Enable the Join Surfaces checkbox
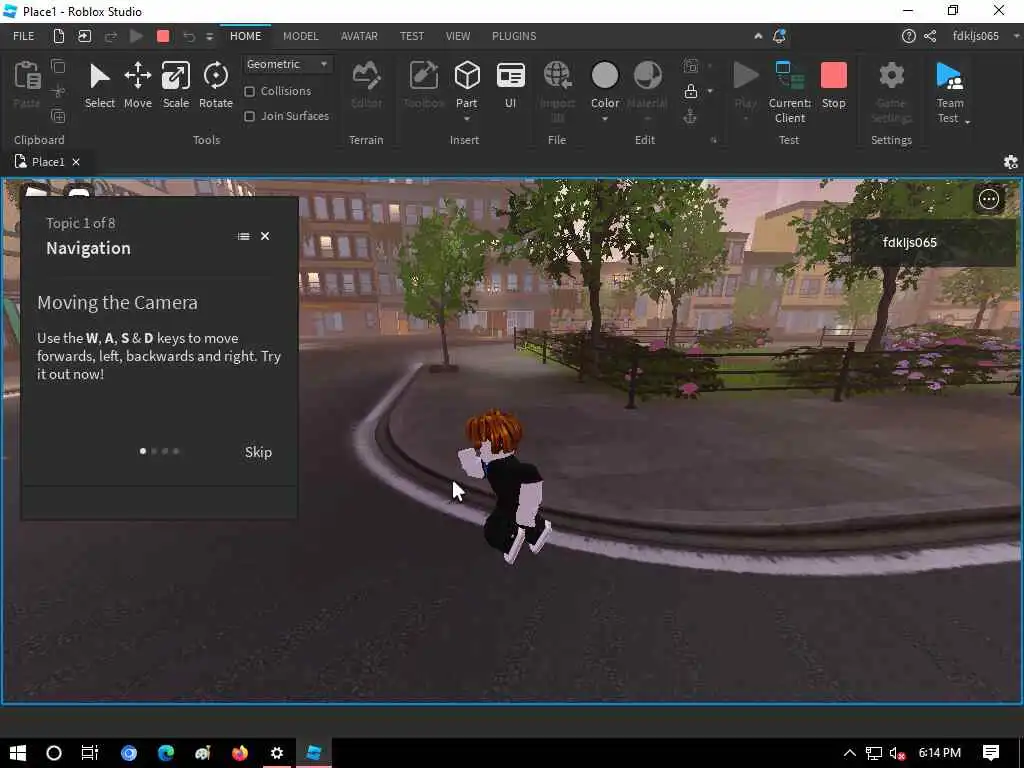The height and width of the screenshot is (768, 1024). click(x=249, y=116)
